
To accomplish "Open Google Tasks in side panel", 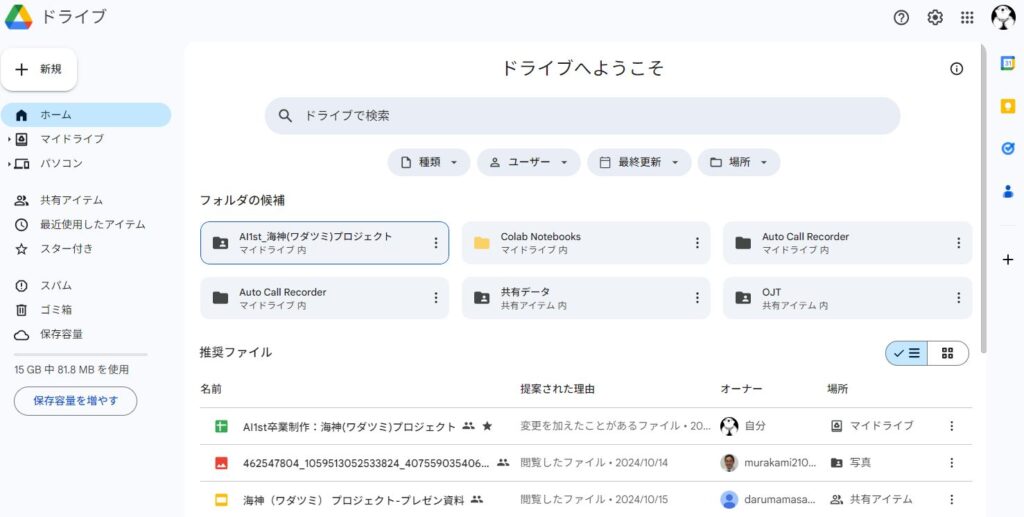I will 1008,149.
